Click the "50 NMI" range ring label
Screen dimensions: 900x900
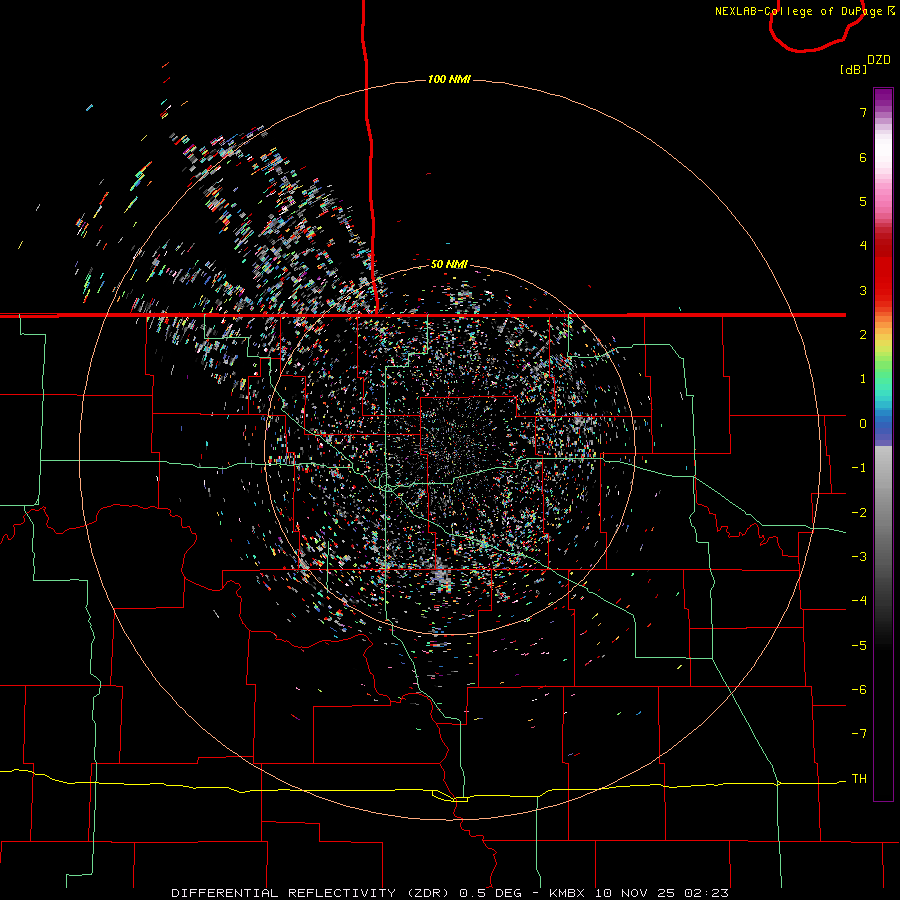click(x=449, y=264)
